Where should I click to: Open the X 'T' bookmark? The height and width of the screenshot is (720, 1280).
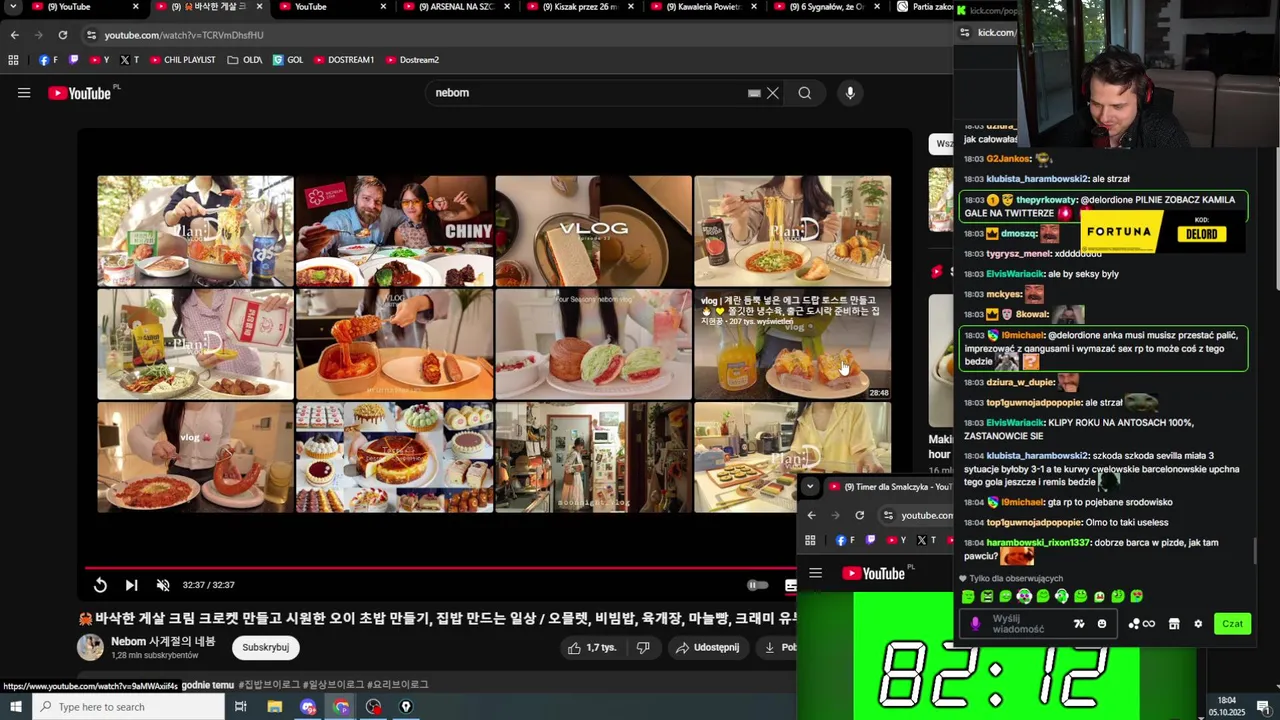click(x=129, y=60)
